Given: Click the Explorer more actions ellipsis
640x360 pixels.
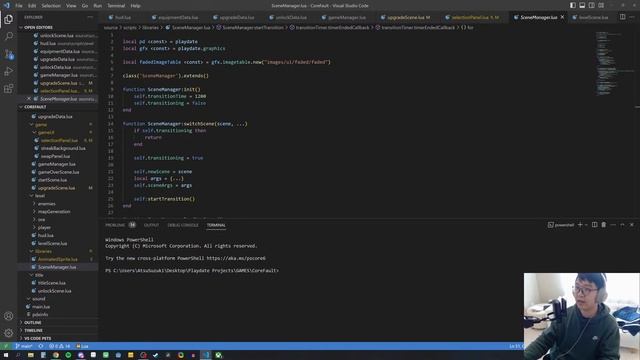Looking at the screenshot, I should 90,17.
